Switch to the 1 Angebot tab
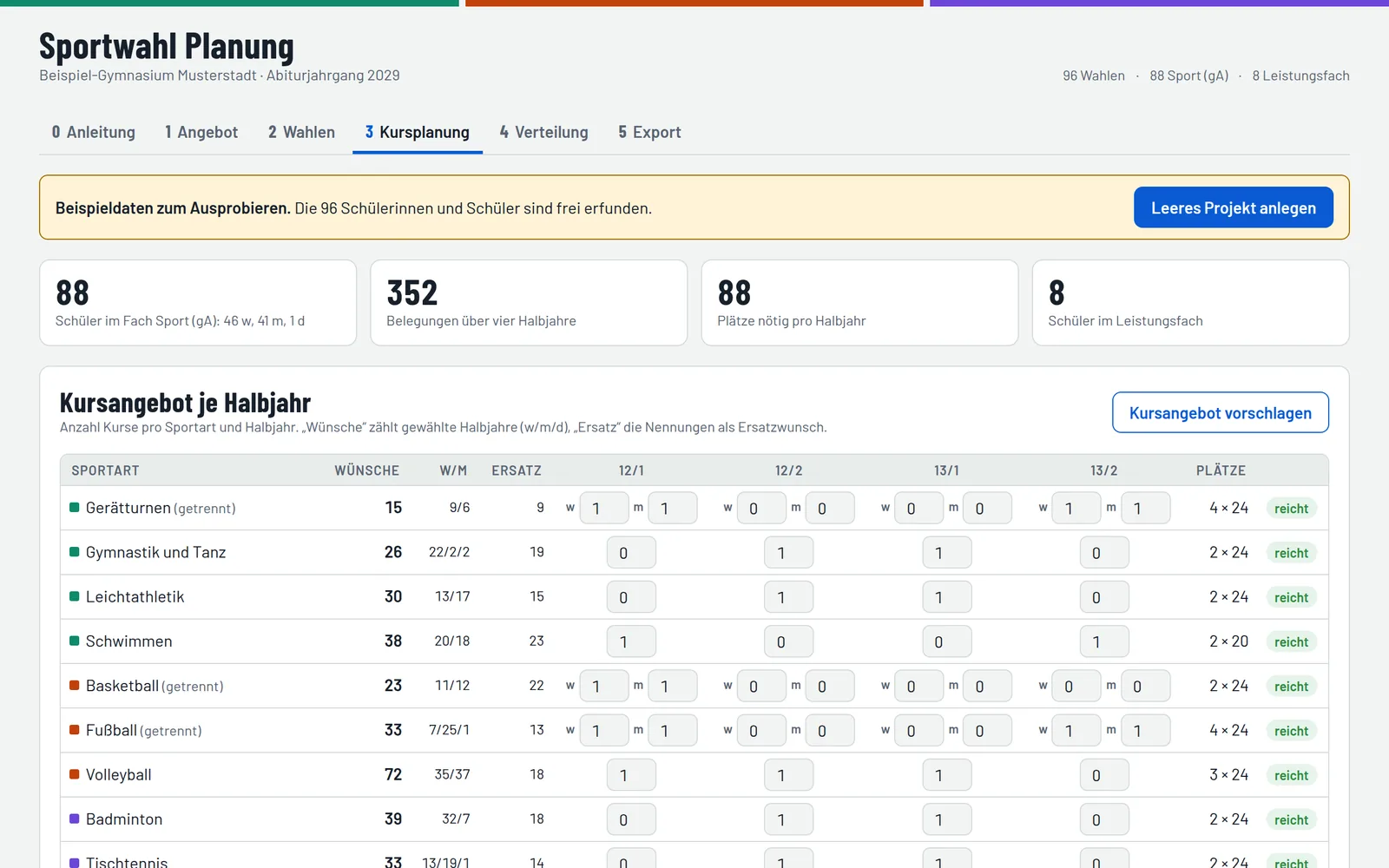Viewport: 1389px width, 868px height. [201, 132]
